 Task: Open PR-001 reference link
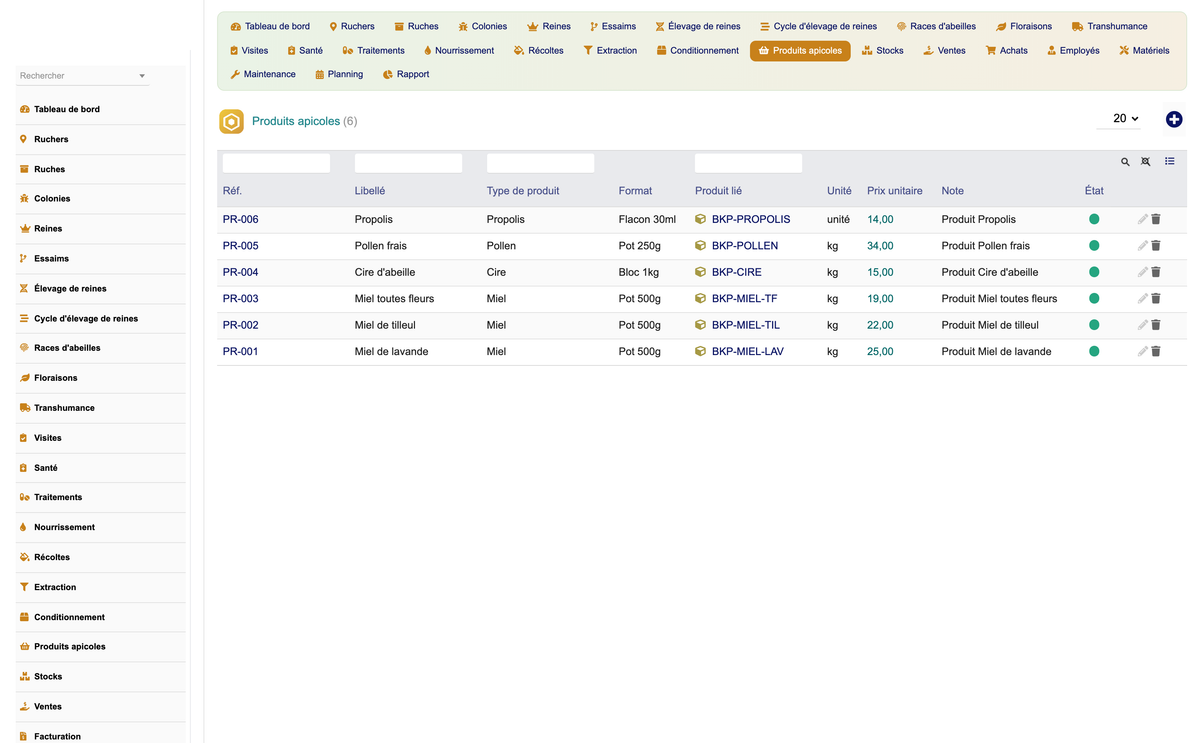click(240, 352)
